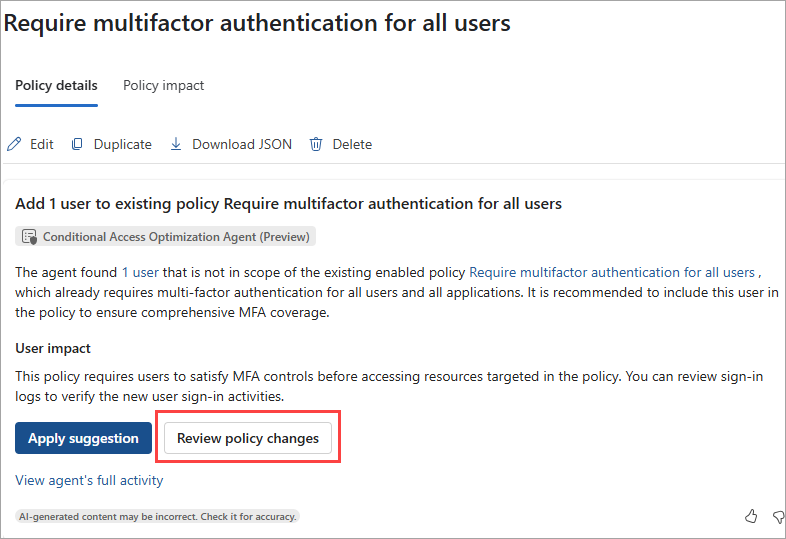Open the '1 user' link
786x539 pixels.
tap(140, 272)
